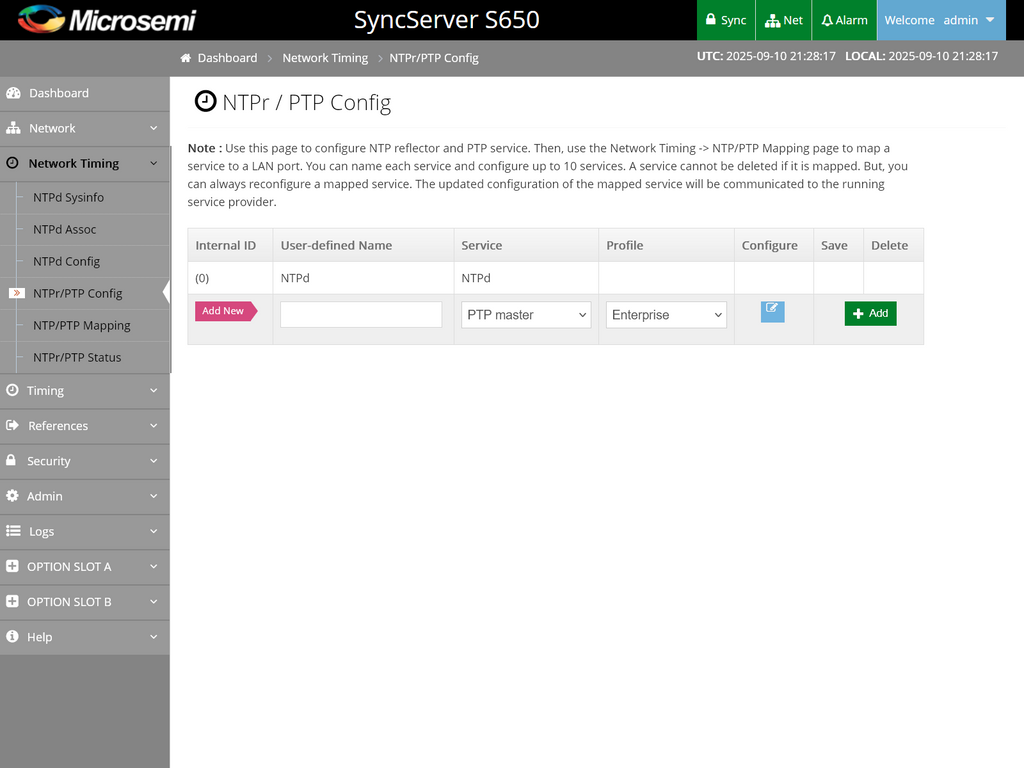This screenshot has width=1024, height=768.
Task: Expand the Timing sidebar menu
Action: [x=85, y=391]
